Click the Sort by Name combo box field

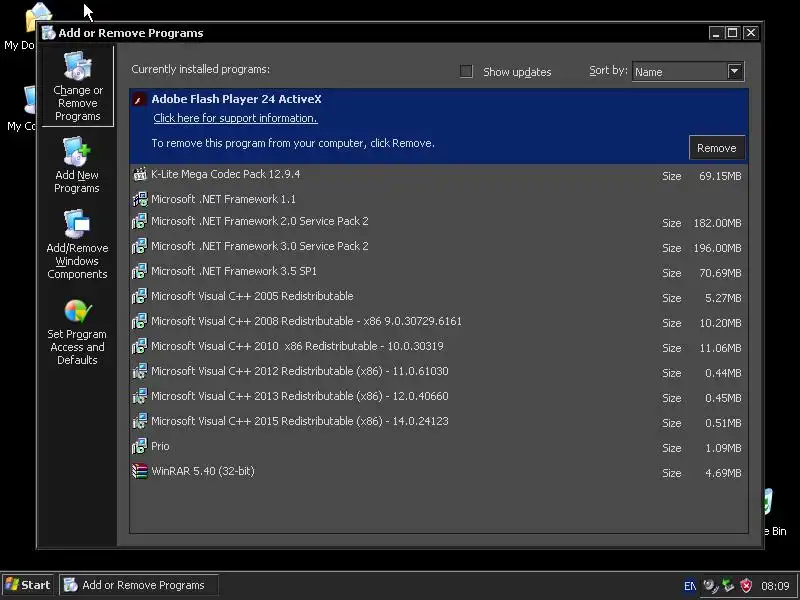click(688, 71)
